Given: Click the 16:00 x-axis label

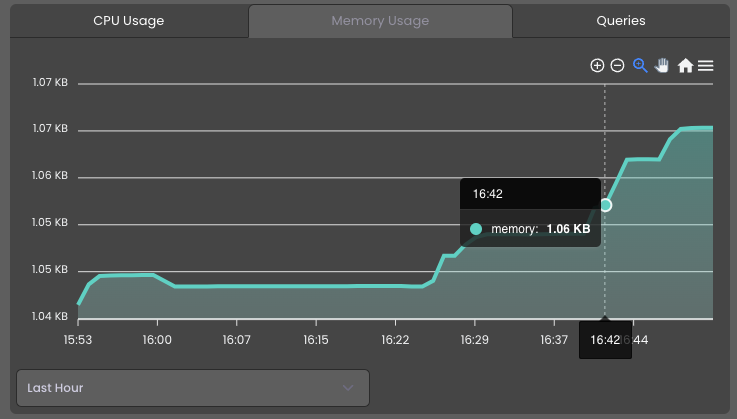Looking at the screenshot, I should pyautogui.click(x=157, y=340).
